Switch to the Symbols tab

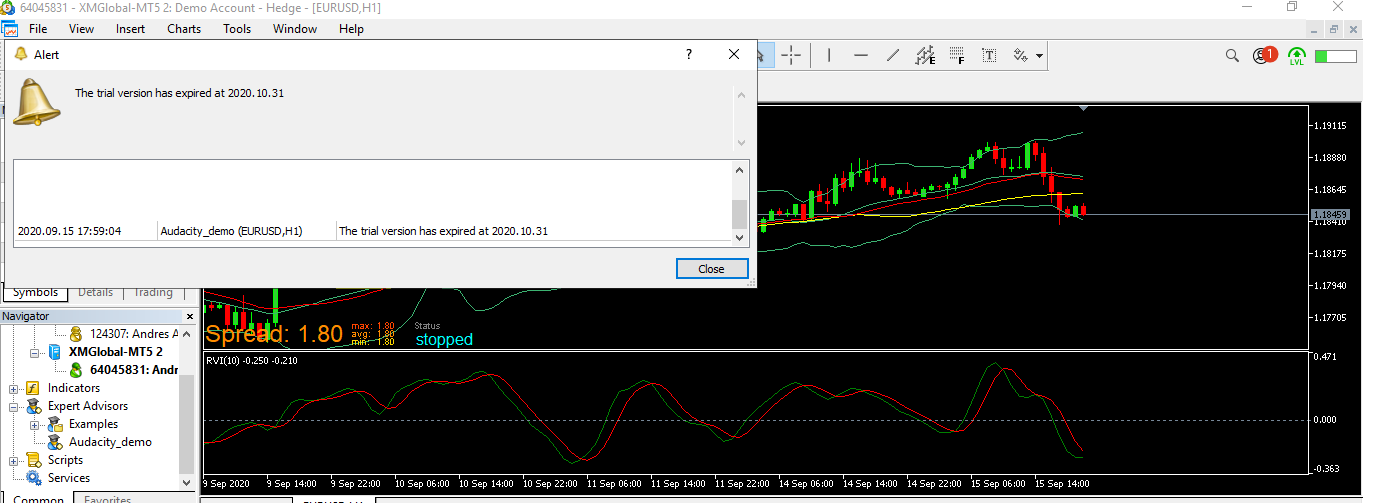tap(36, 293)
